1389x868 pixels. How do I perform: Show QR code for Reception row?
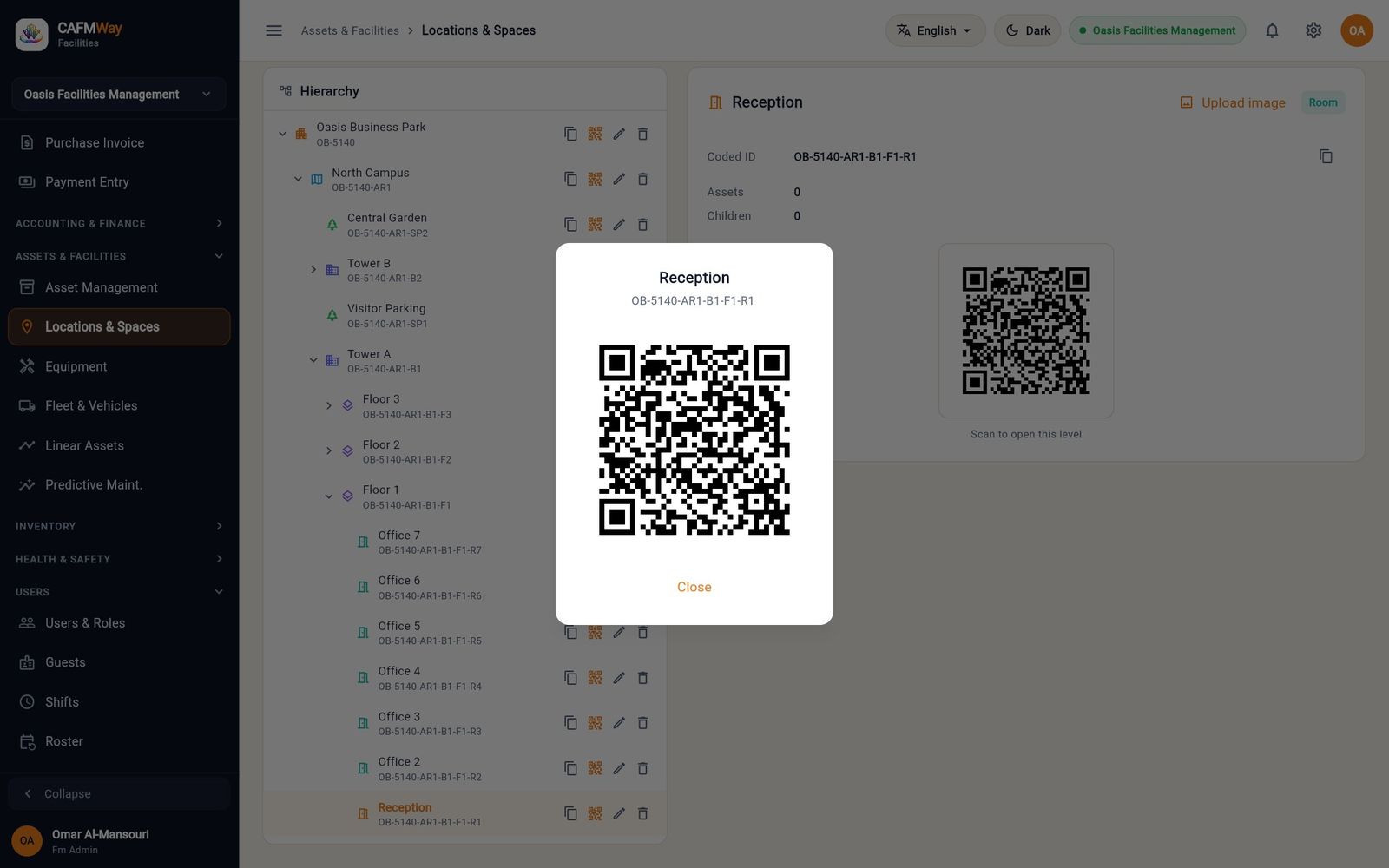595,813
